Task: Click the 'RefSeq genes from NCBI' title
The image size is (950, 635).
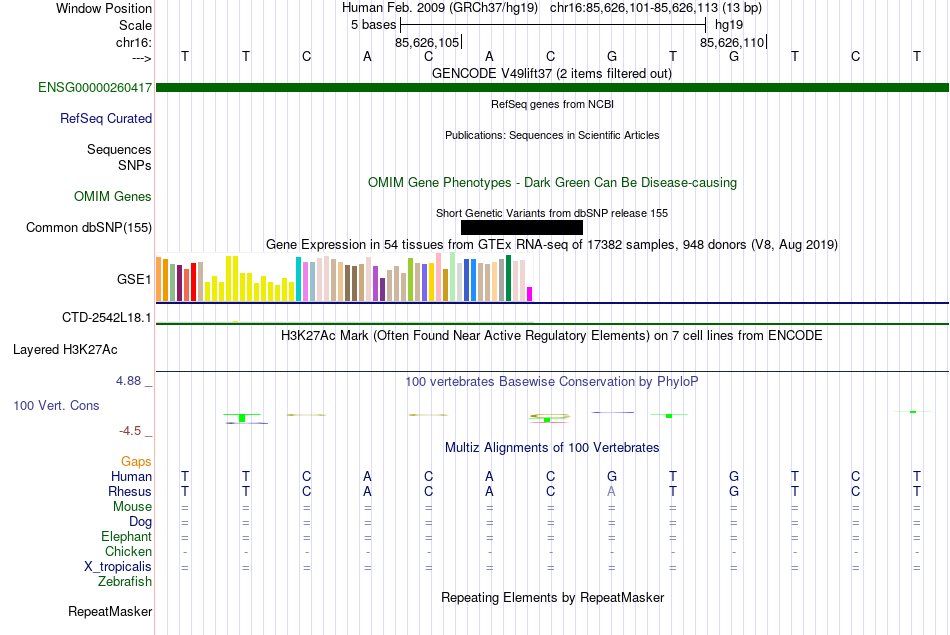Action: coord(553,104)
